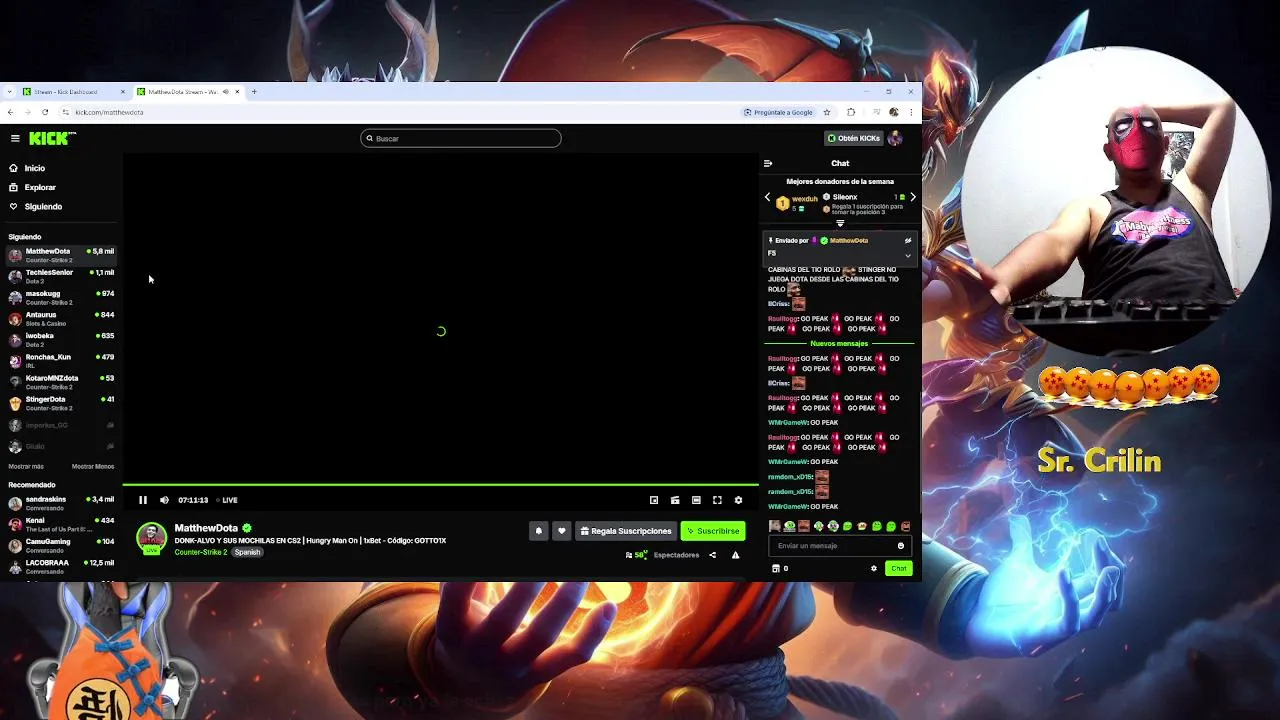Report the stream with the warning icon
Image resolution: width=1280 pixels, height=720 pixels.
click(x=735, y=555)
